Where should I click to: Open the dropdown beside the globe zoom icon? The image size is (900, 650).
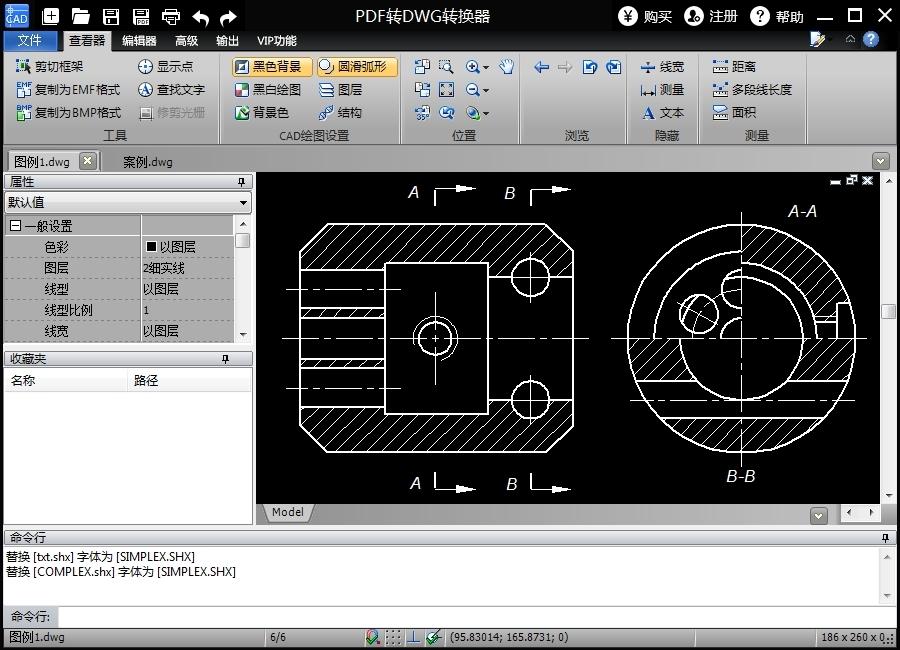486,113
